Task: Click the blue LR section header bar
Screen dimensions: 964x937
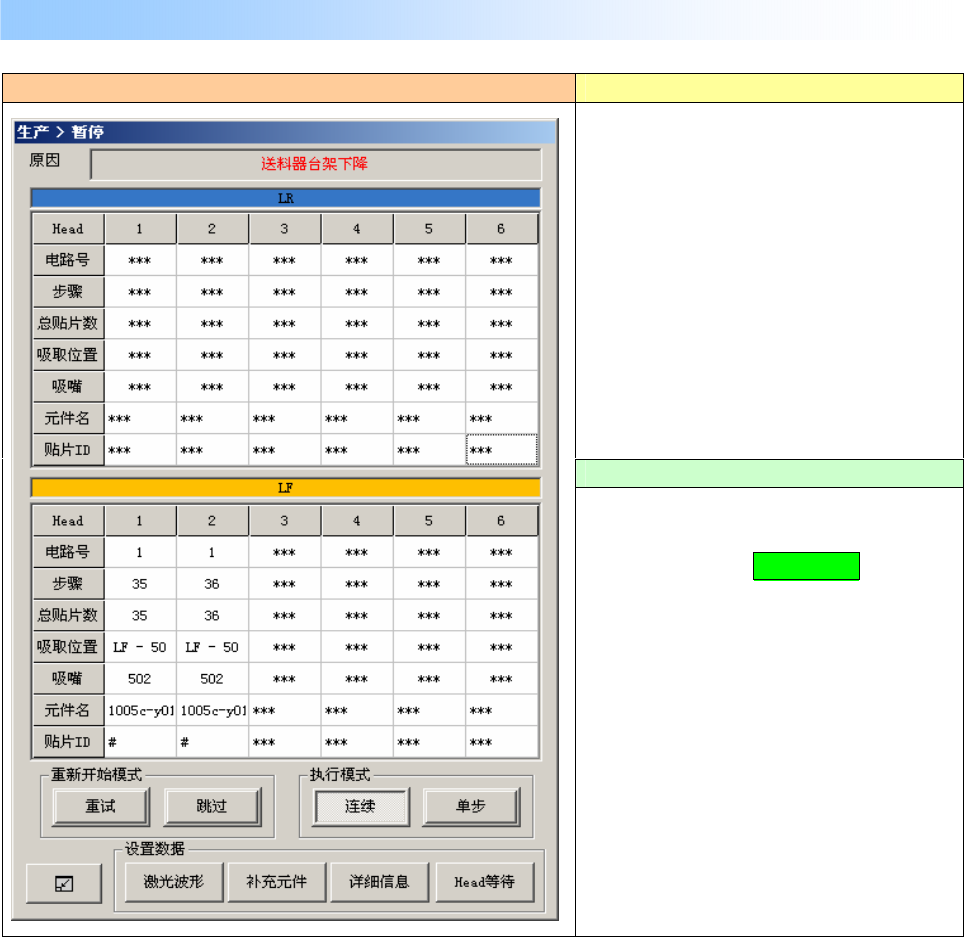Action: (286, 198)
